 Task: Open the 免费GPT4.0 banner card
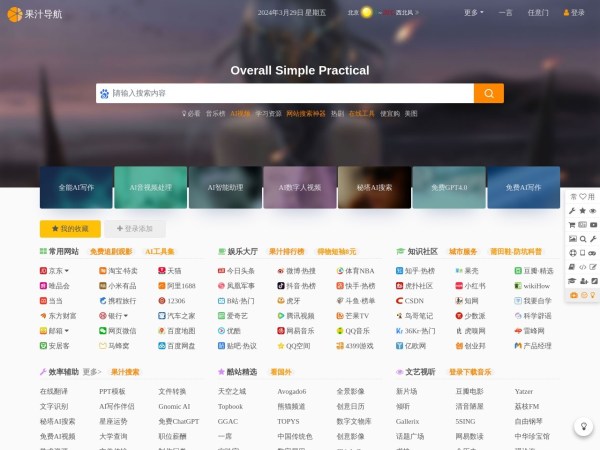coord(449,188)
